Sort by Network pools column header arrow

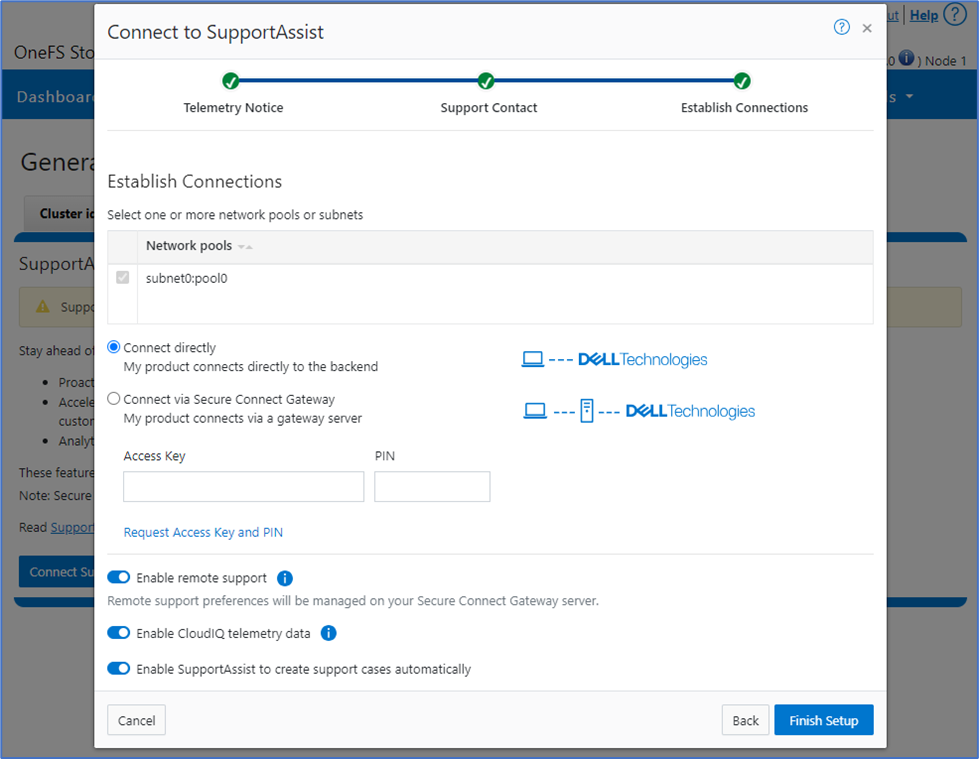pos(245,247)
